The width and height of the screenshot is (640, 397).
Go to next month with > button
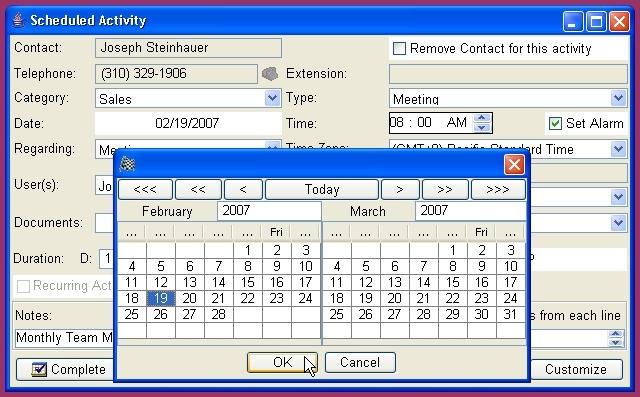click(x=400, y=189)
